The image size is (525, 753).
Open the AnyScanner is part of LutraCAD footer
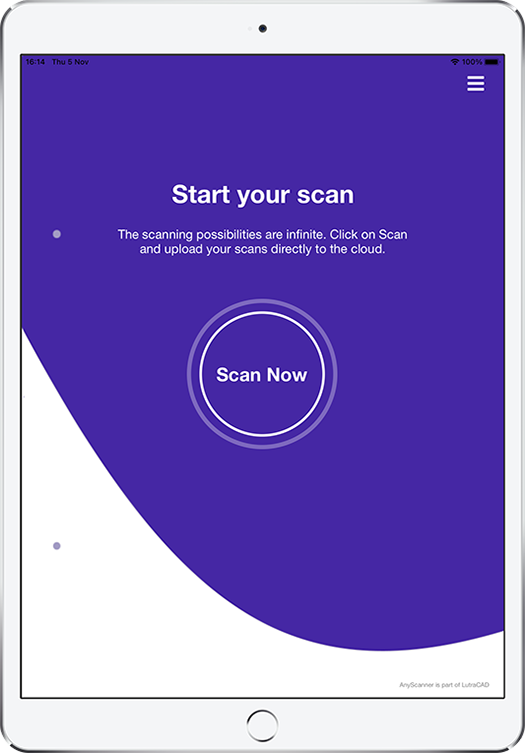point(444,685)
